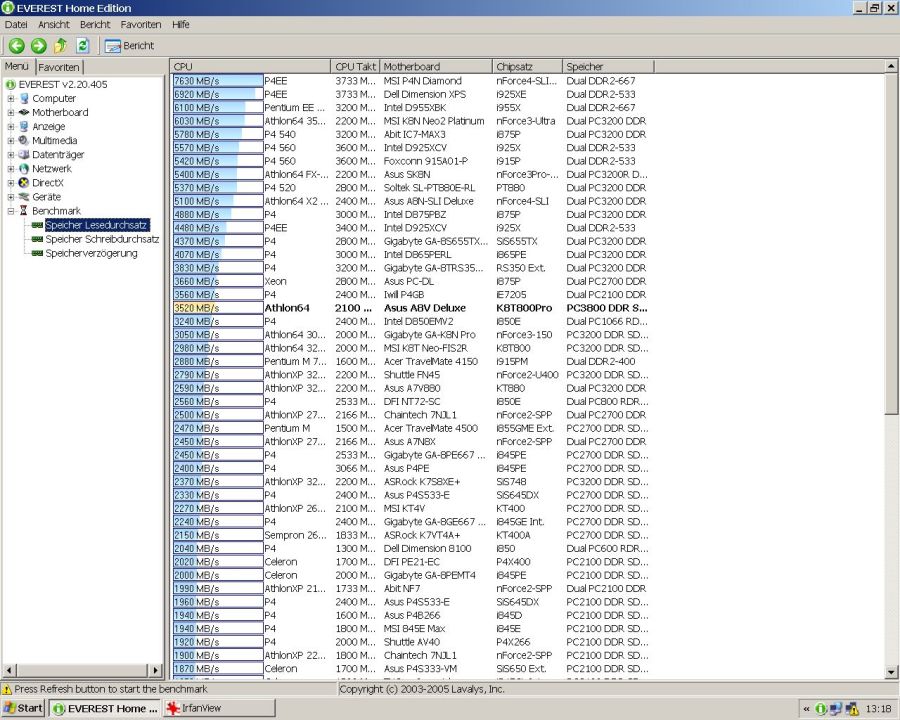Screen dimensions: 900x720
Task: Open the Bericht menu
Action: (95, 25)
